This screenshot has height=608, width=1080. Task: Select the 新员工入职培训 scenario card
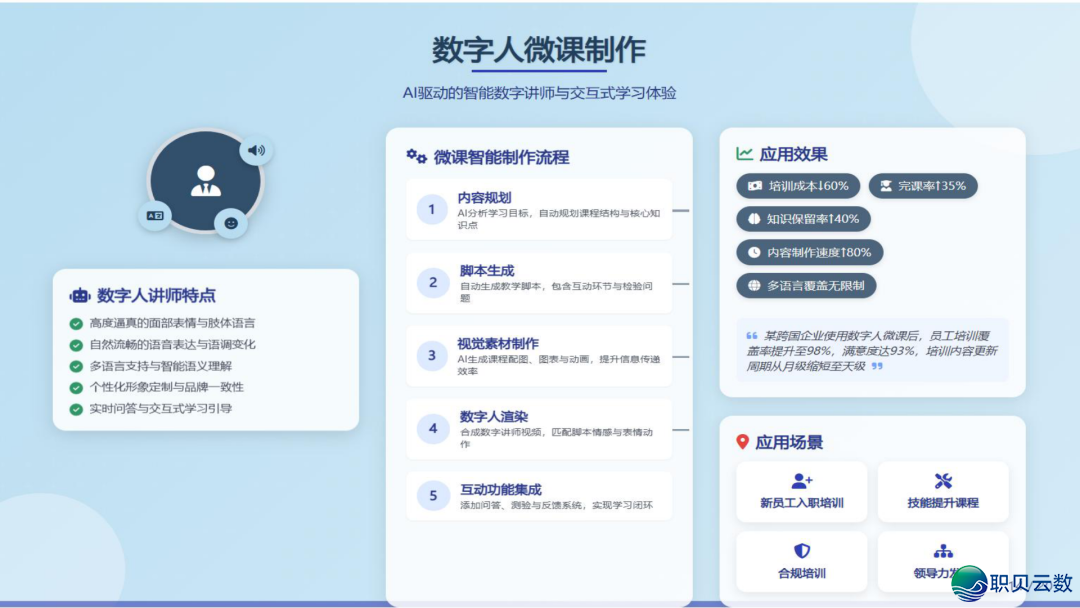point(802,492)
